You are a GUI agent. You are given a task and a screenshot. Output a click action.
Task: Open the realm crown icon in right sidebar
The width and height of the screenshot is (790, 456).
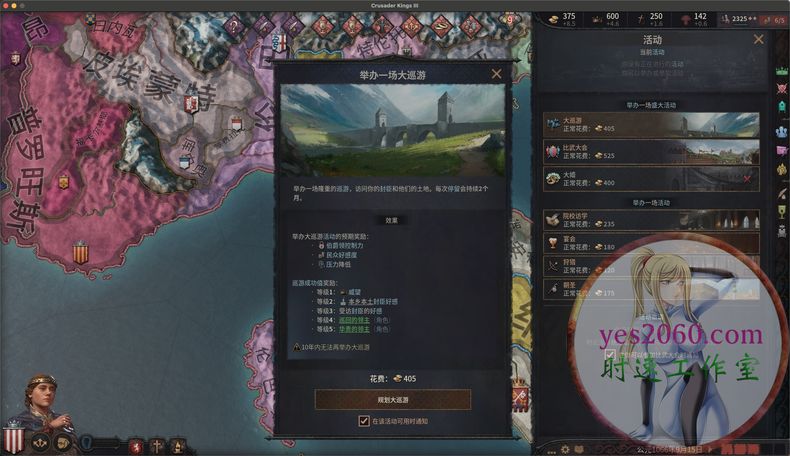781,72
